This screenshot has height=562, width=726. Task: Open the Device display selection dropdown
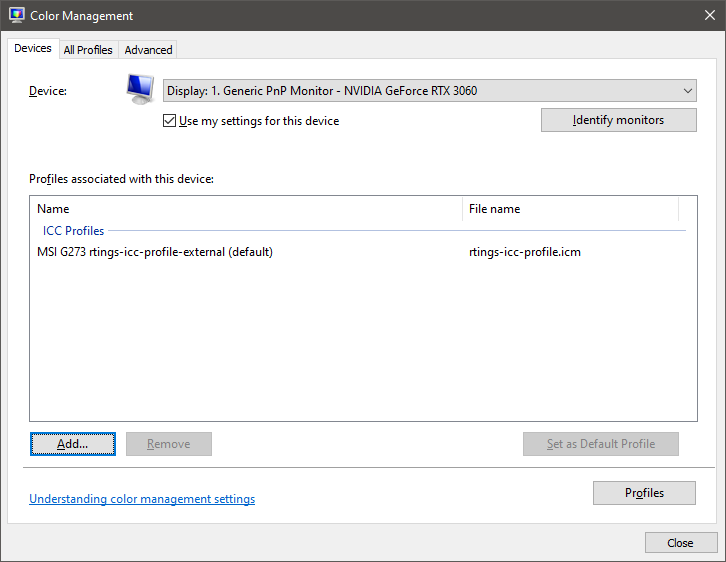pos(429,91)
